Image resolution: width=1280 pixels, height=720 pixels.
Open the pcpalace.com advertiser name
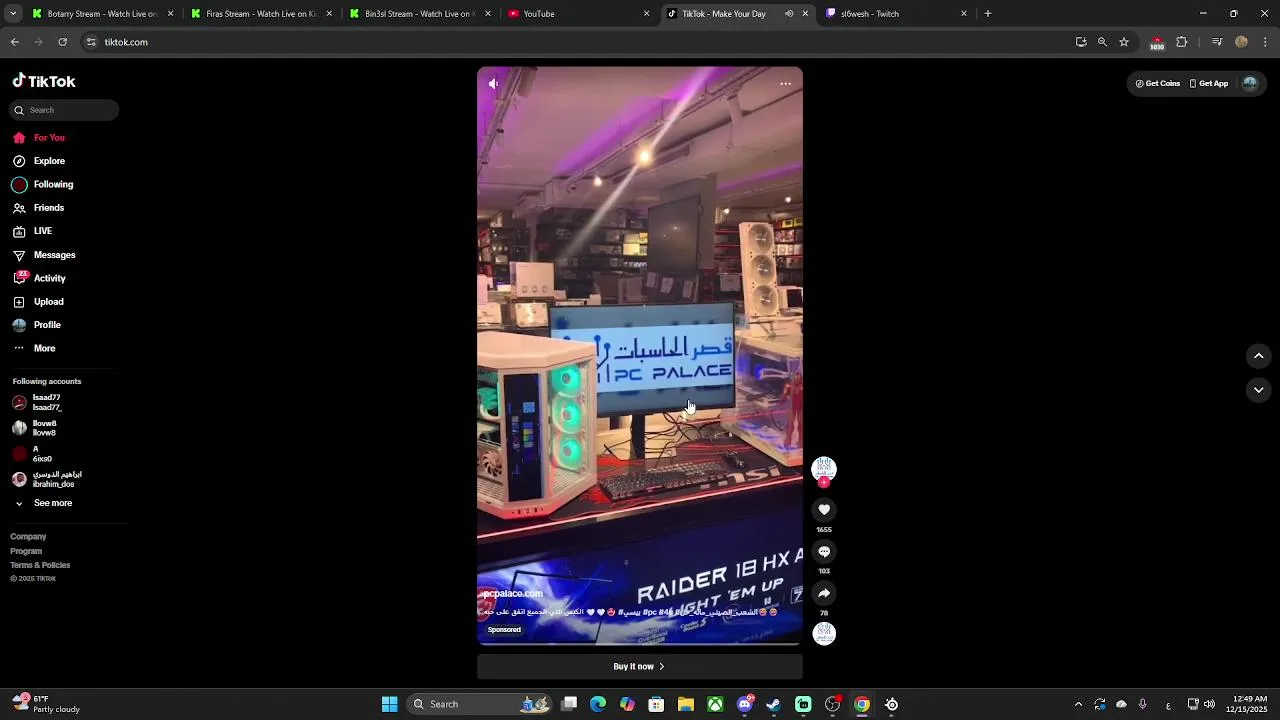point(513,594)
